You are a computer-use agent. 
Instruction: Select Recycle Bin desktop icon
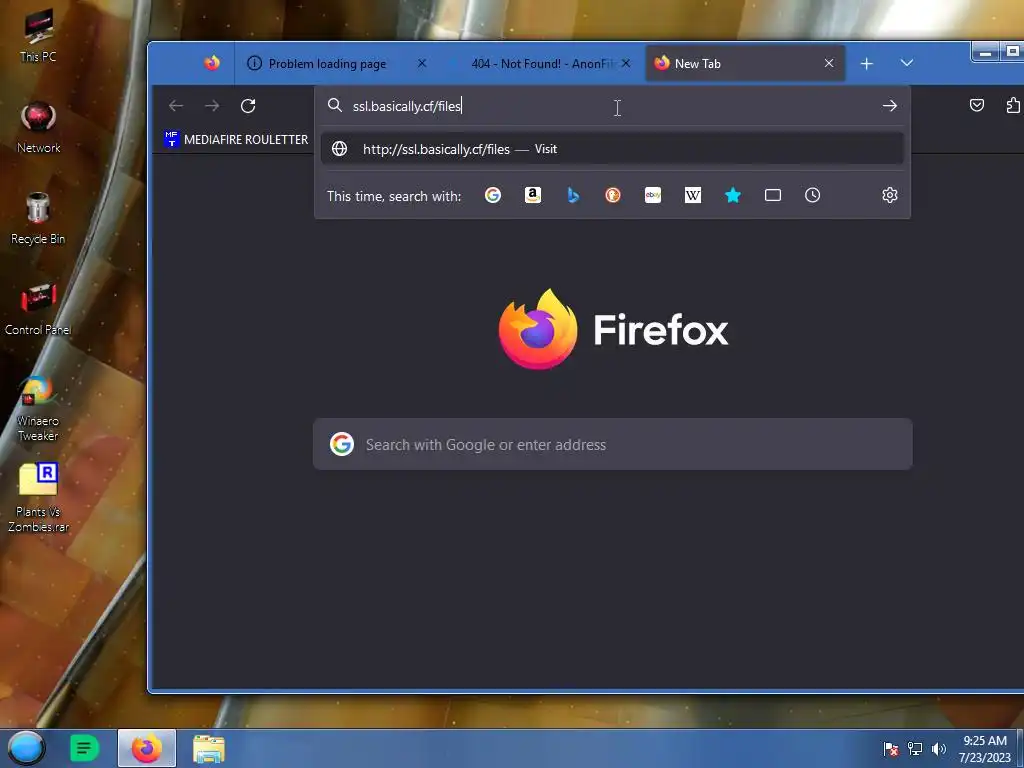tap(38, 219)
